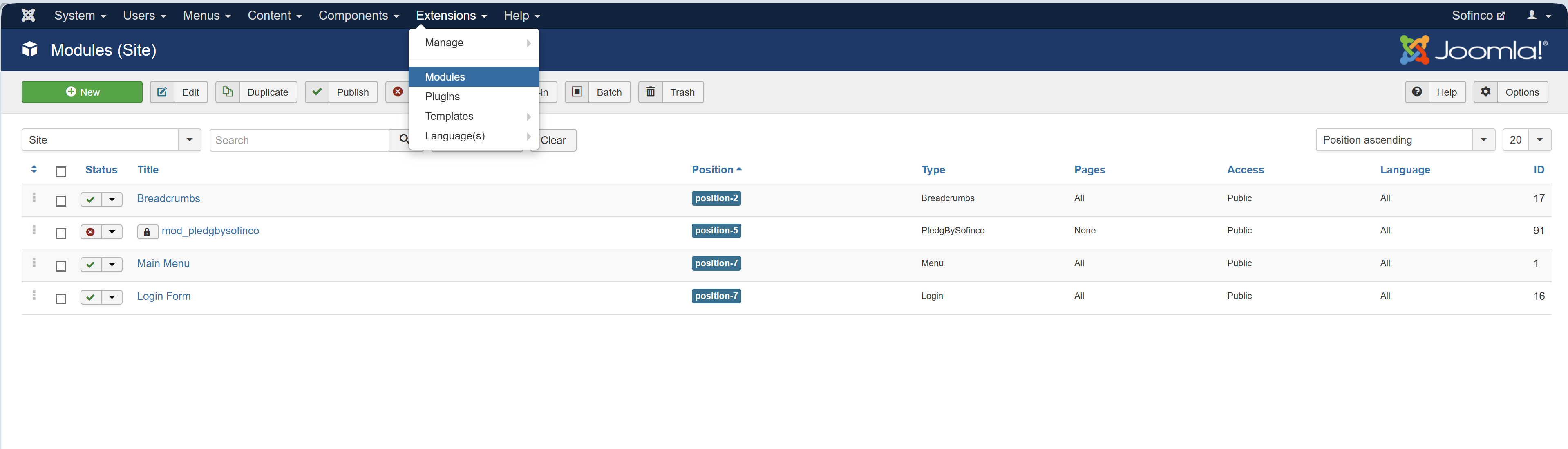The height and width of the screenshot is (449, 1568).
Task: Open the Components menu
Action: coord(358,15)
